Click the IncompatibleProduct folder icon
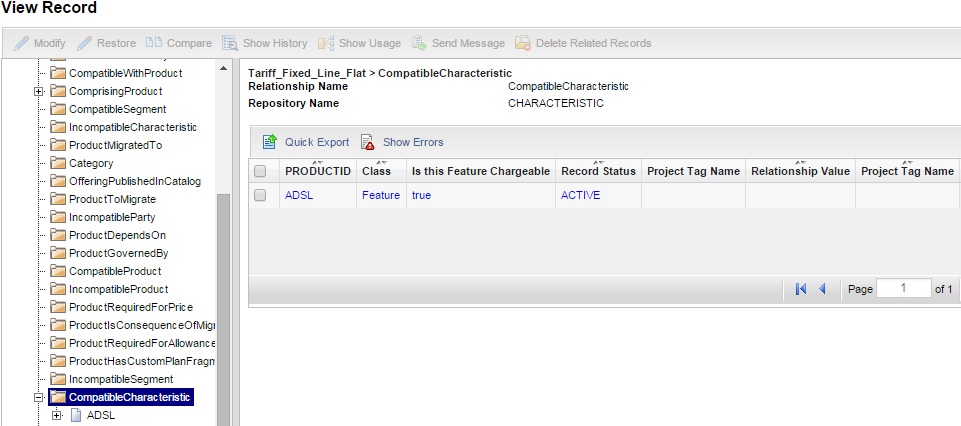The width and height of the screenshot is (961, 426). (58, 289)
